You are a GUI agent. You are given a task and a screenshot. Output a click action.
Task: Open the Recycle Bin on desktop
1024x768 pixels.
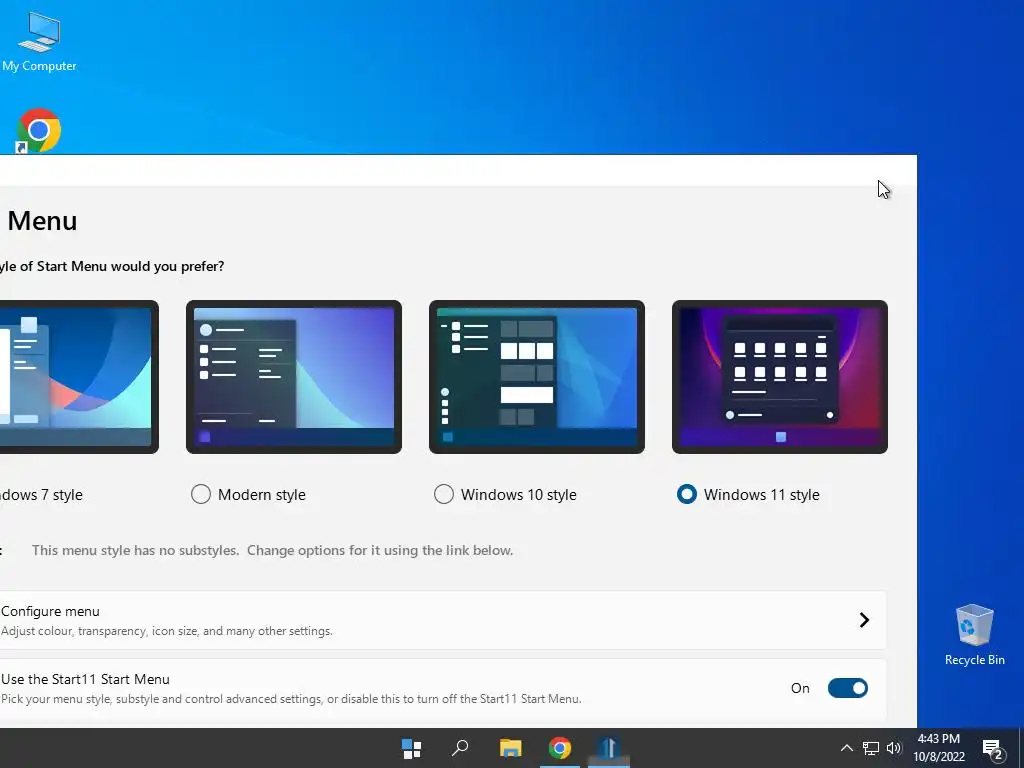[x=974, y=634]
